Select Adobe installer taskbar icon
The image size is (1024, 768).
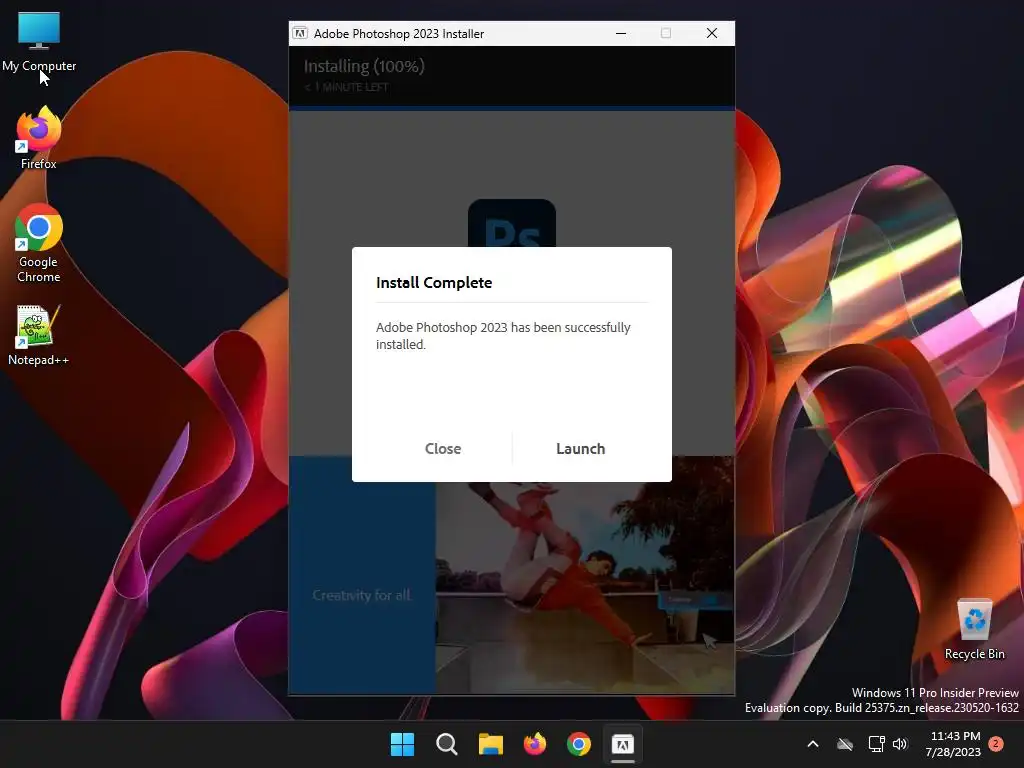pyautogui.click(x=622, y=744)
